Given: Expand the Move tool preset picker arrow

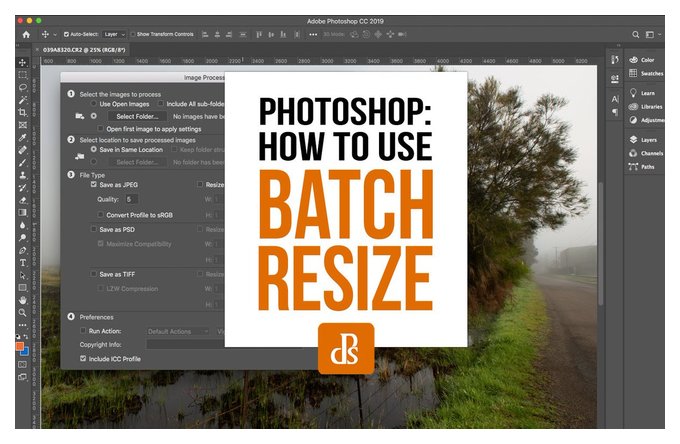Looking at the screenshot, I should (55, 34).
